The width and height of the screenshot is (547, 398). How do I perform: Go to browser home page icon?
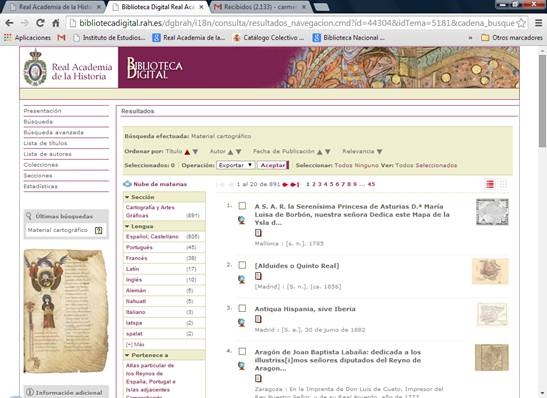(55, 23)
